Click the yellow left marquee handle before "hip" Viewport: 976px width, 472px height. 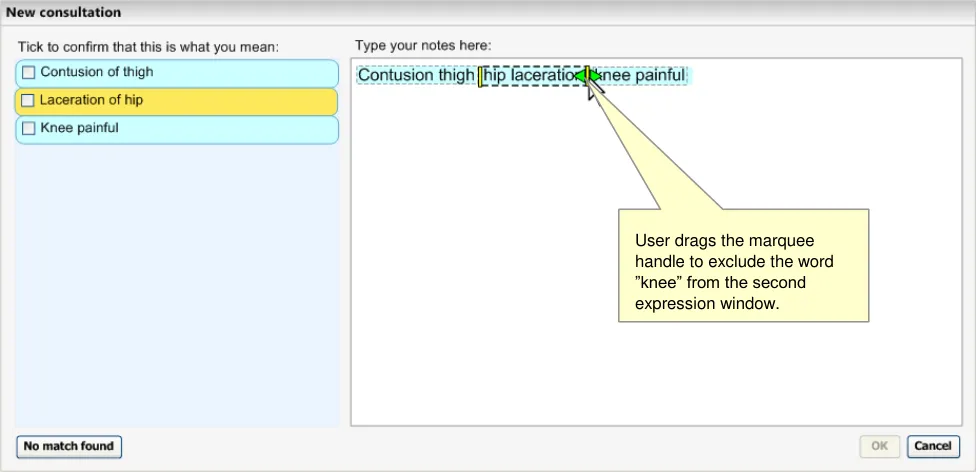[480, 76]
